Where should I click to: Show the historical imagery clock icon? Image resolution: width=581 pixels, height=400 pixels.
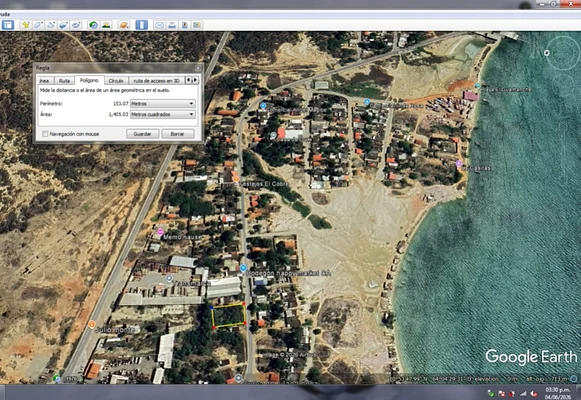(x=93, y=25)
